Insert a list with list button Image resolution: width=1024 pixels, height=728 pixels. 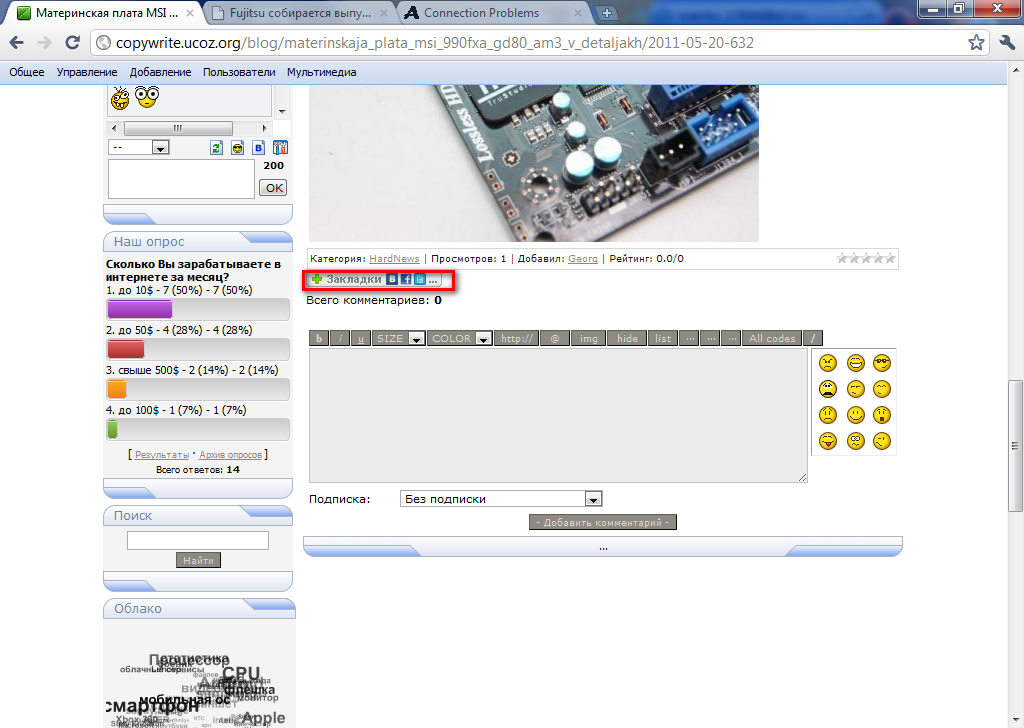(663, 338)
